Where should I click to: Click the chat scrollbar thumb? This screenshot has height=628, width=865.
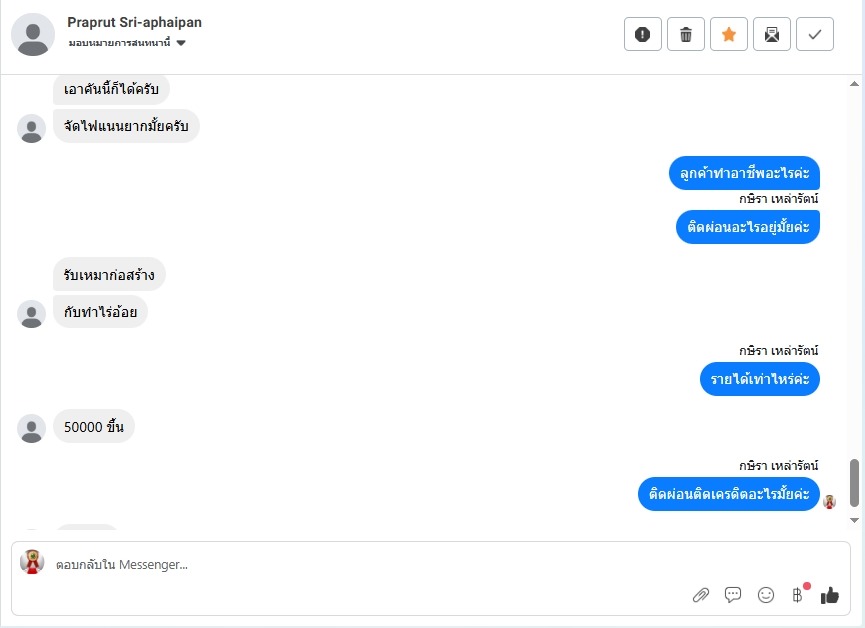point(854,483)
